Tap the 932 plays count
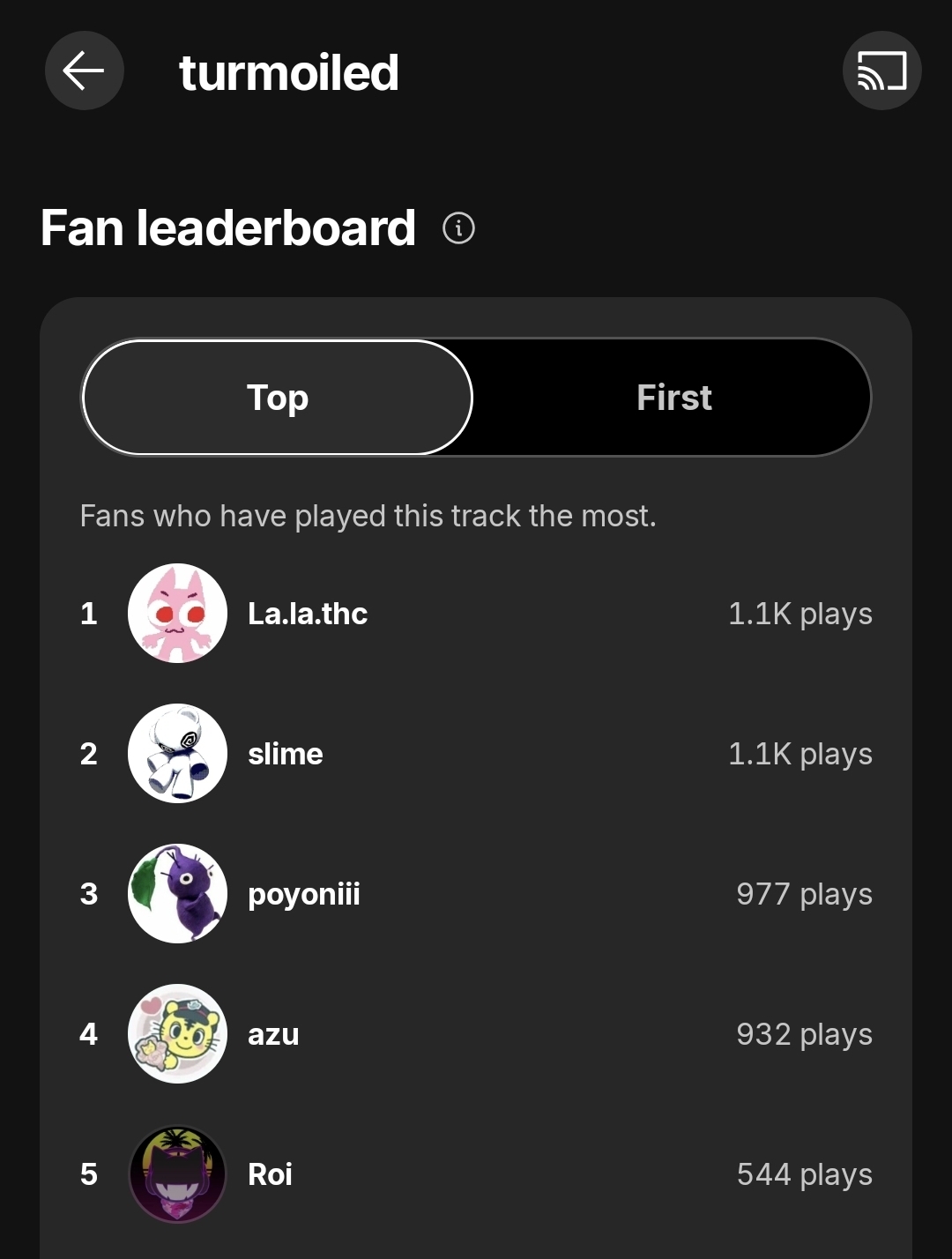The height and width of the screenshot is (1259, 952). click(x=804, y=1034)
